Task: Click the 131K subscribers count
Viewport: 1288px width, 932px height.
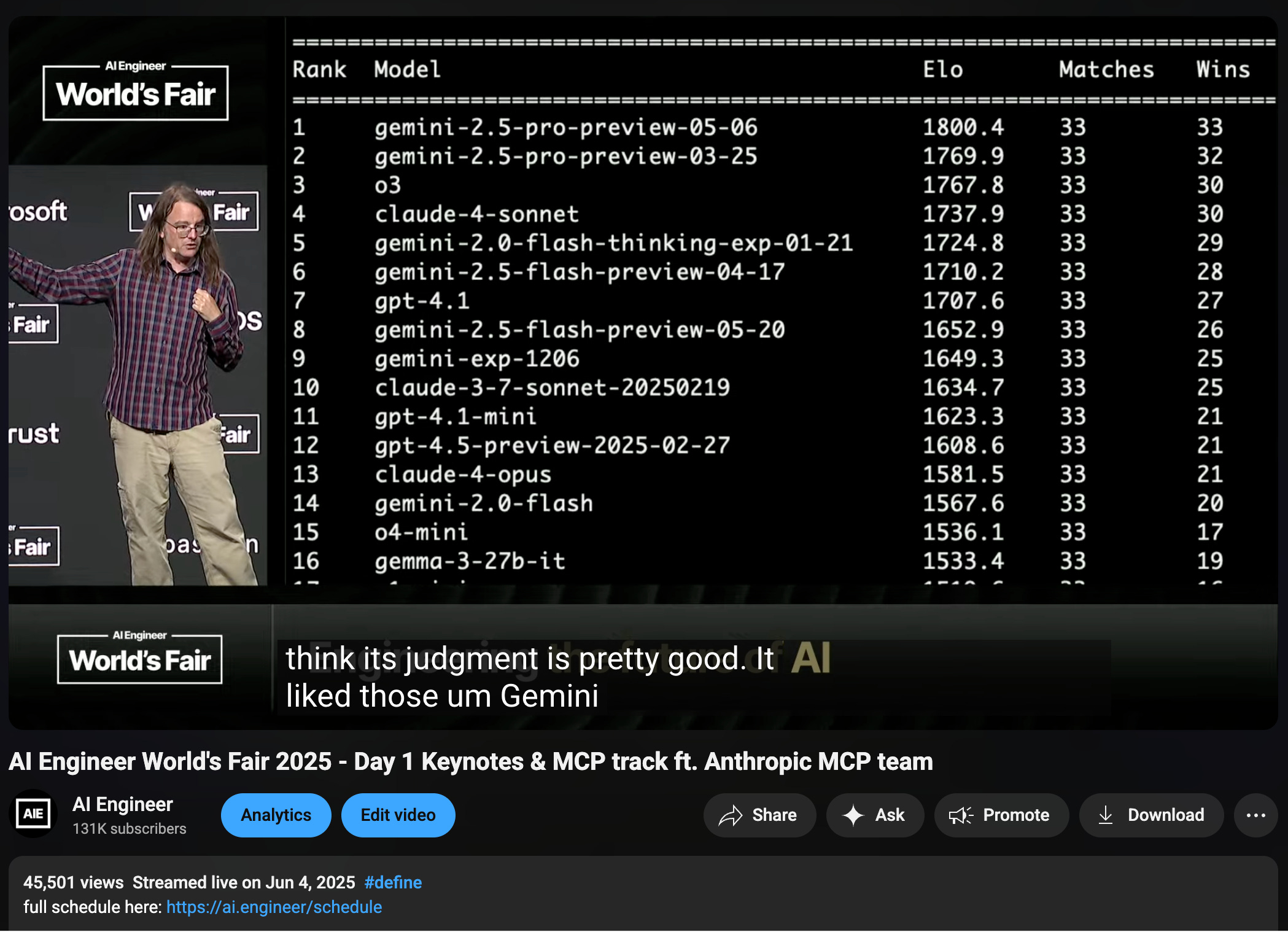Action: pos(129,829)
